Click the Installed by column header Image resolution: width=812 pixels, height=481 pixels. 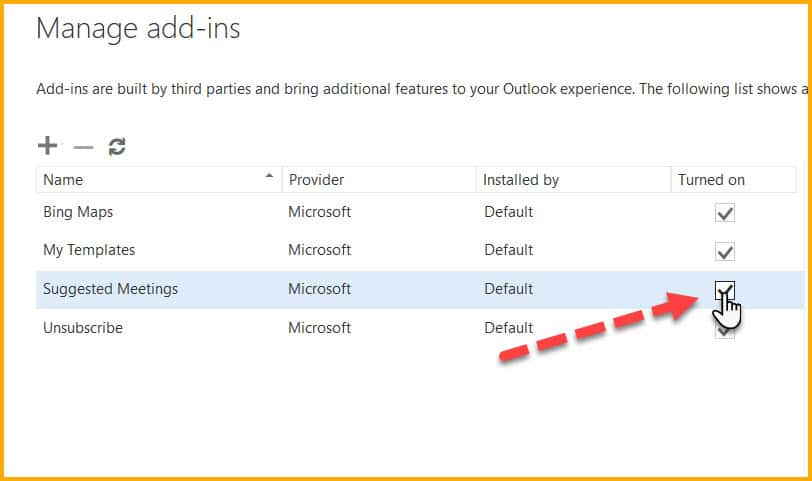[520, 180]
